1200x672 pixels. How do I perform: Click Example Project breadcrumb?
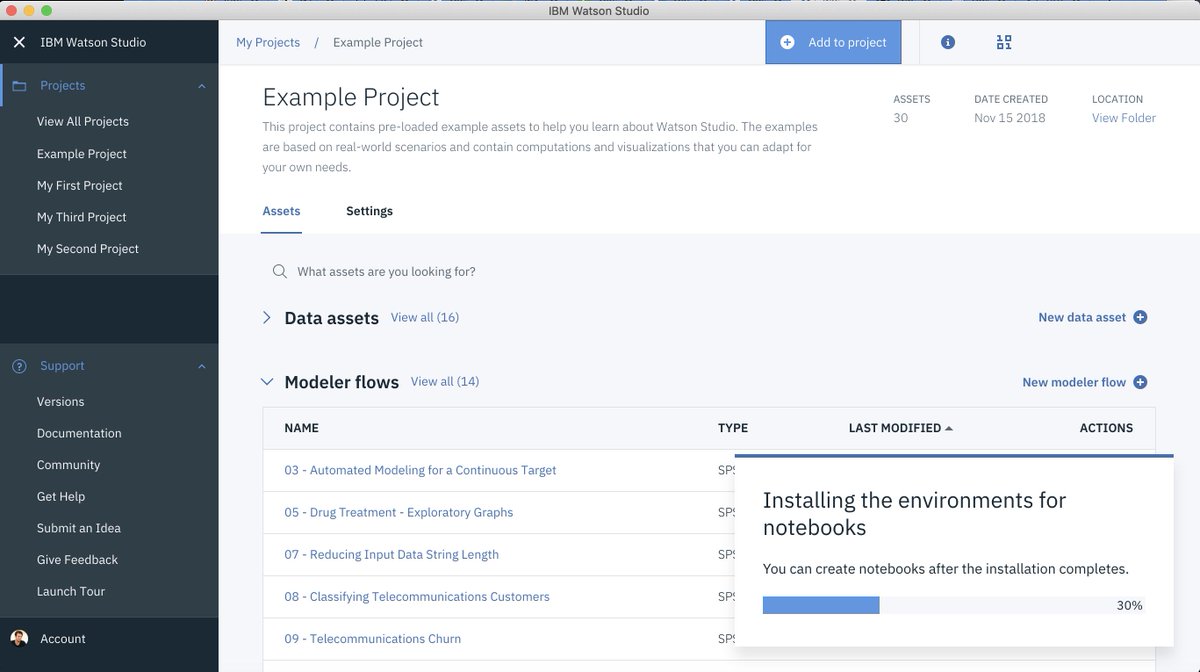(378, 42)
